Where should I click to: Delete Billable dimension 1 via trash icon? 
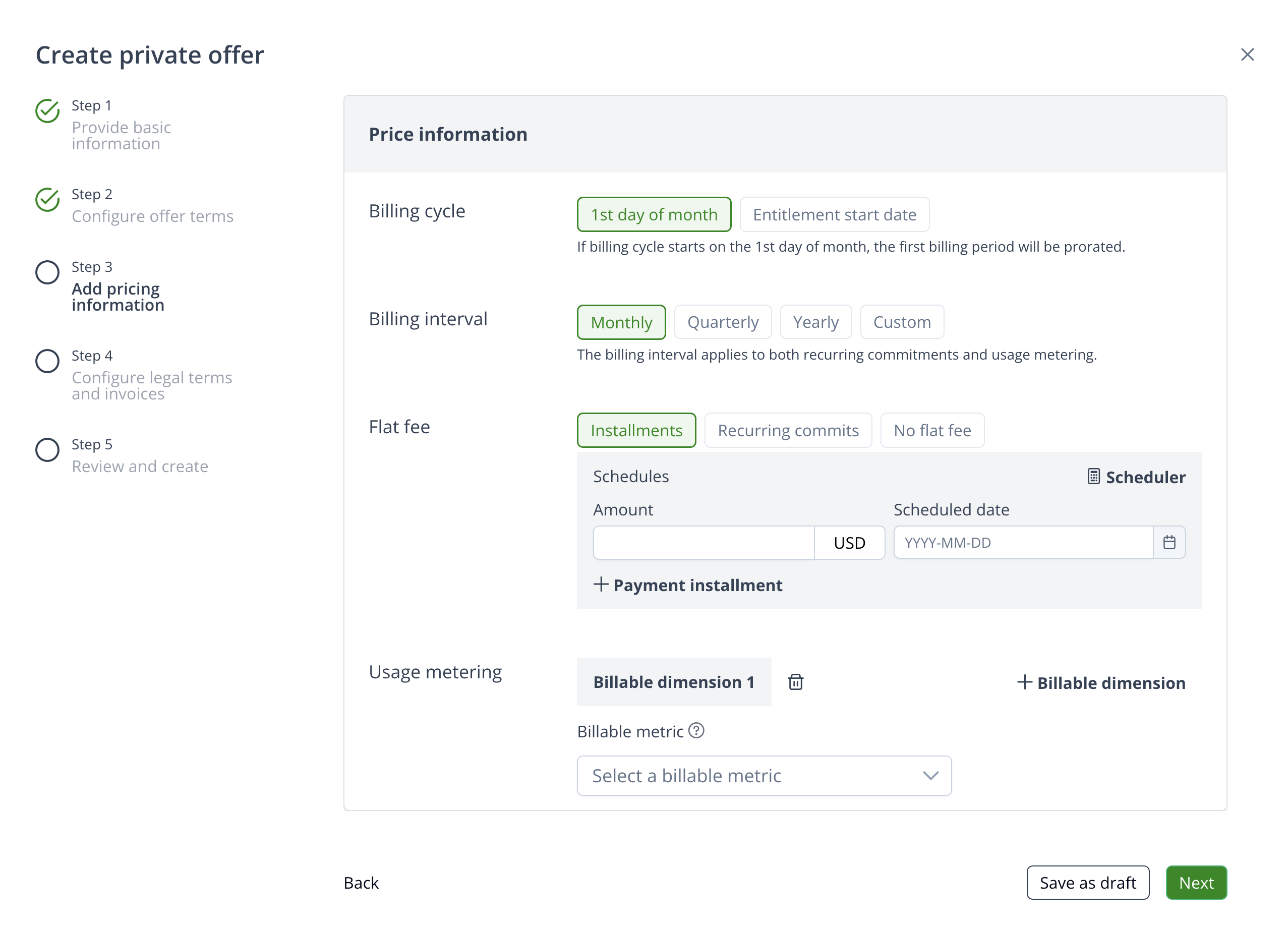[796, 682]
